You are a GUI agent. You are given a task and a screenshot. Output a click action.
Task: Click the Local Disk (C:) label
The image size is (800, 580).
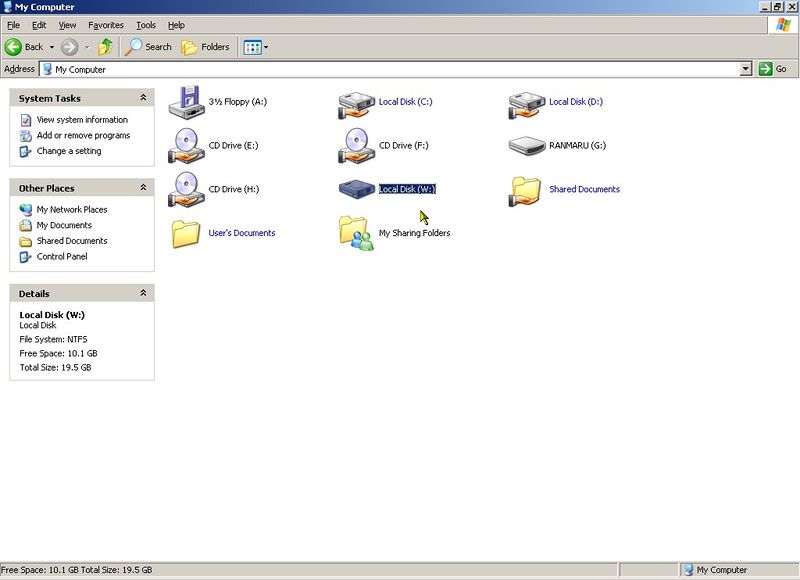click(x=406, y=102)
